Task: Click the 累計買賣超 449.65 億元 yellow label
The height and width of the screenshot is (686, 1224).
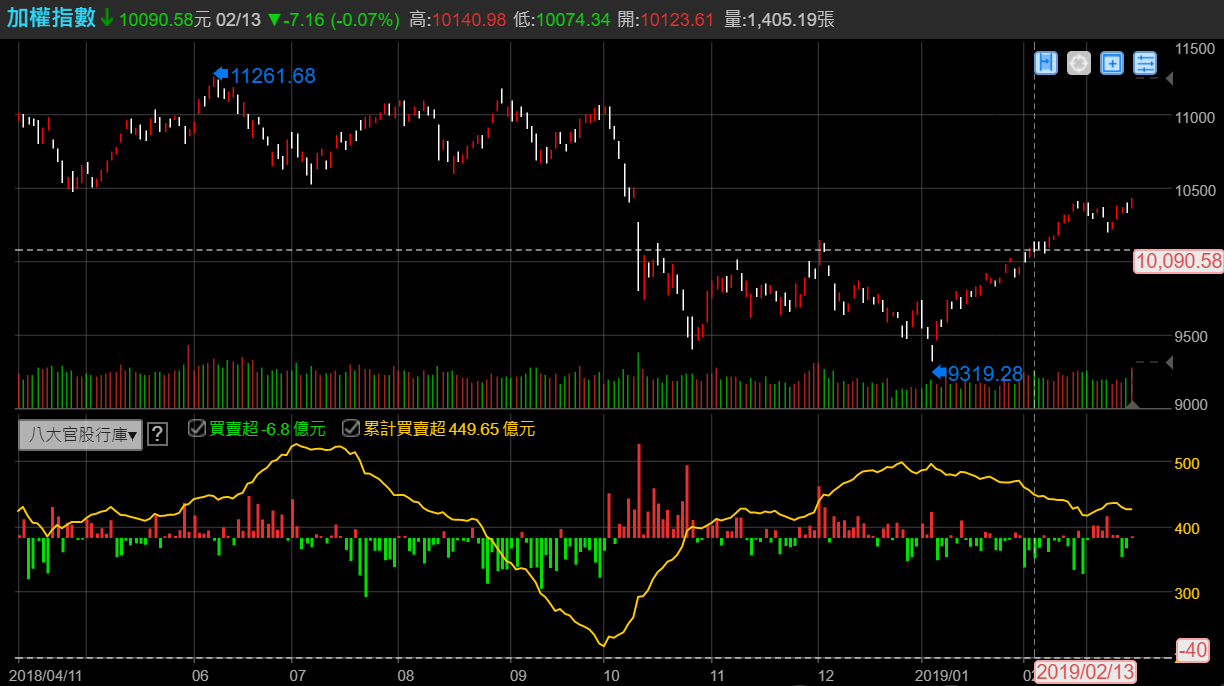Action: click(449, 429)
